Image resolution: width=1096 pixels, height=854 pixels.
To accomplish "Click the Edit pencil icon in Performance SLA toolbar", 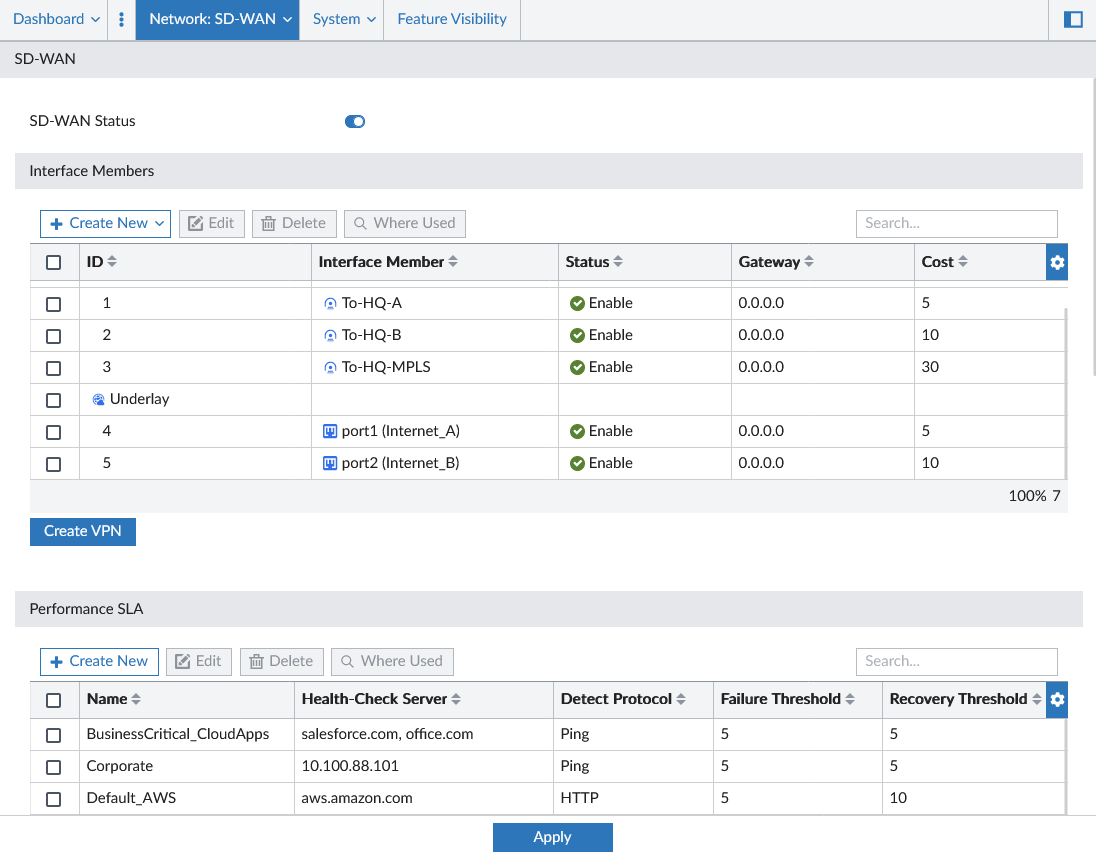I will click(186, 661).
